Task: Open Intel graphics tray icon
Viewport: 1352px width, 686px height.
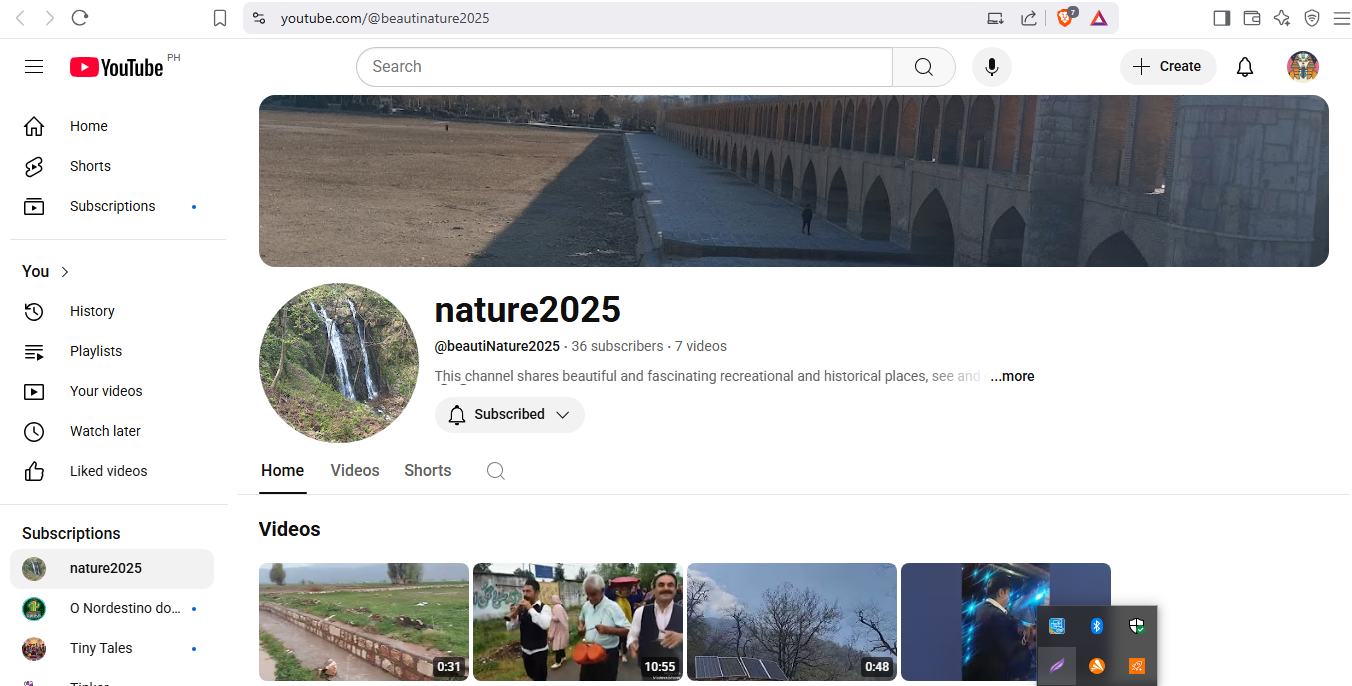Action: pos(1057,626)
